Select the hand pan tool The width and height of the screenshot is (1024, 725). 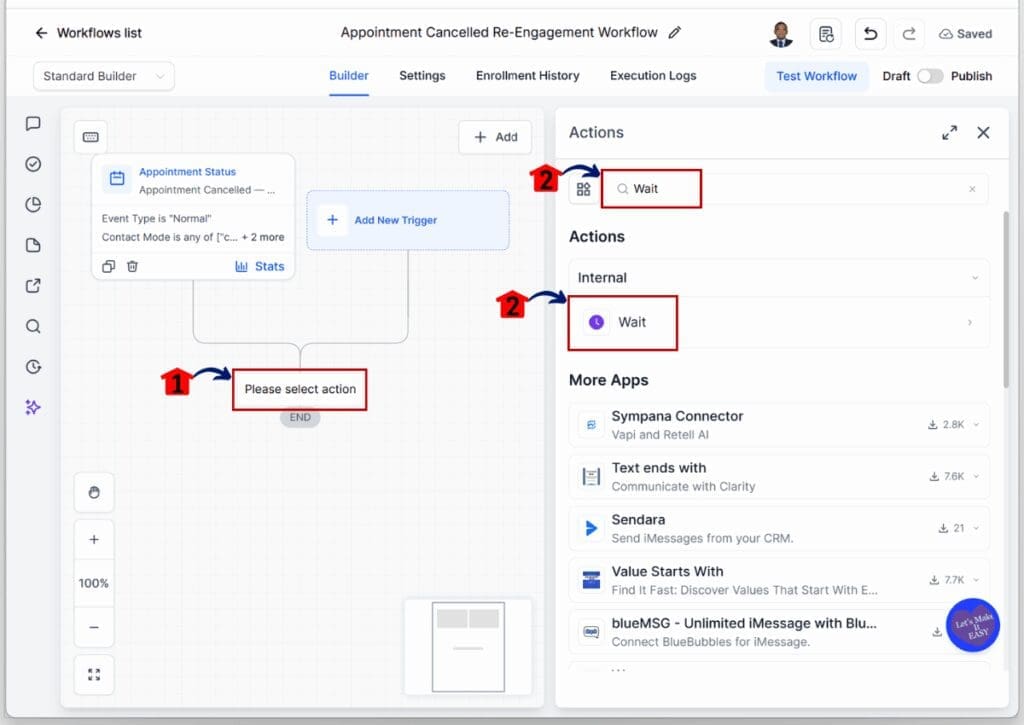94,492
